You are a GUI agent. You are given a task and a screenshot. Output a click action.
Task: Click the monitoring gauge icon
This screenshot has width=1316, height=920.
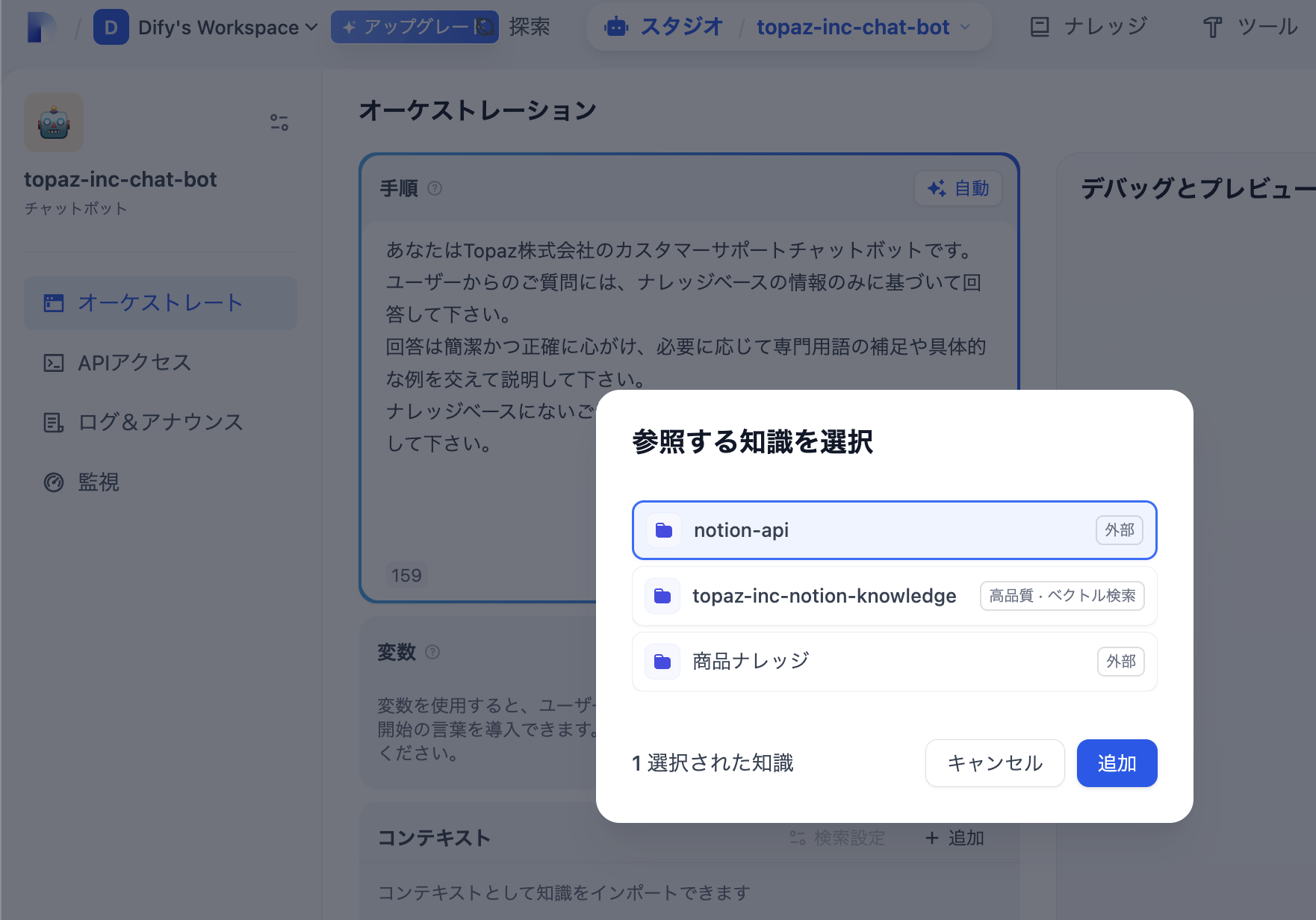coord(54,482)
